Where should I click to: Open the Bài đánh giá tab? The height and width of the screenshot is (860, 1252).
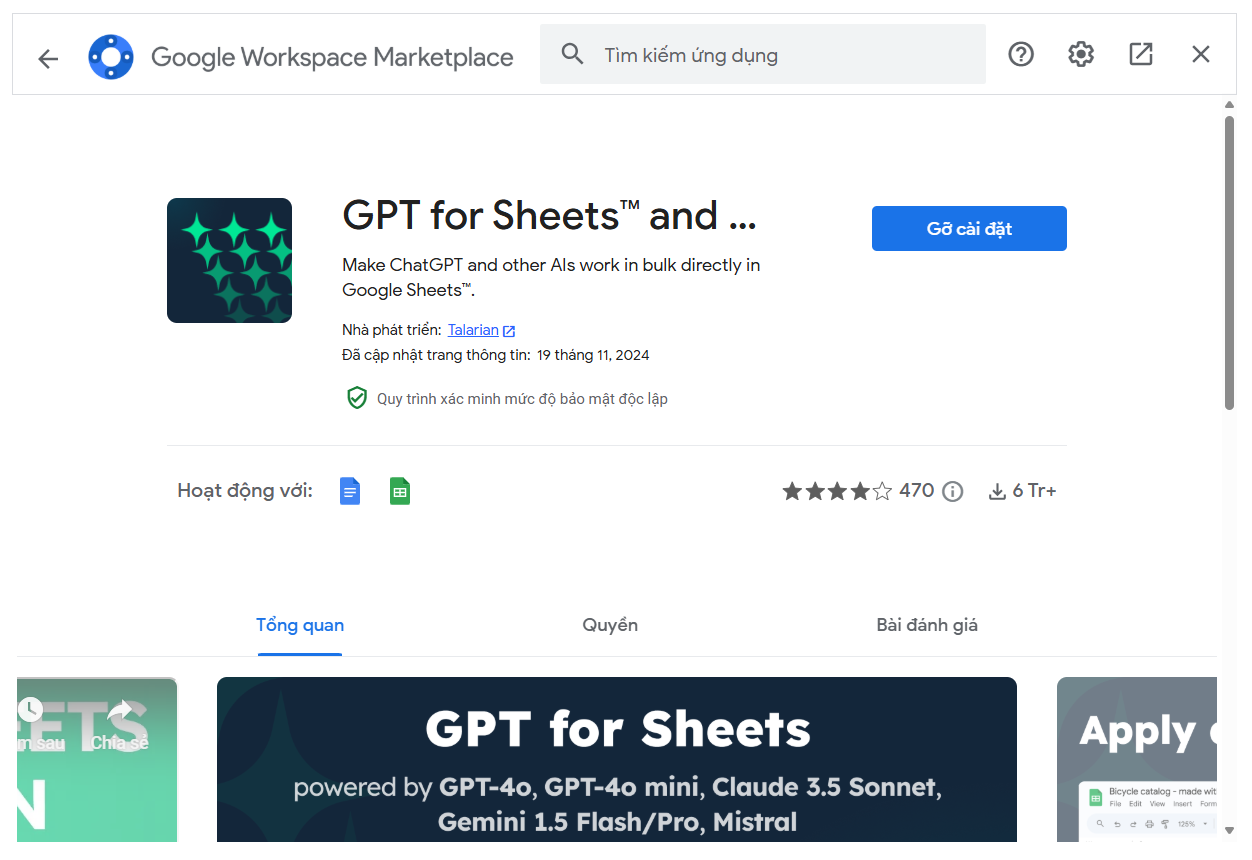coord(927,626)
